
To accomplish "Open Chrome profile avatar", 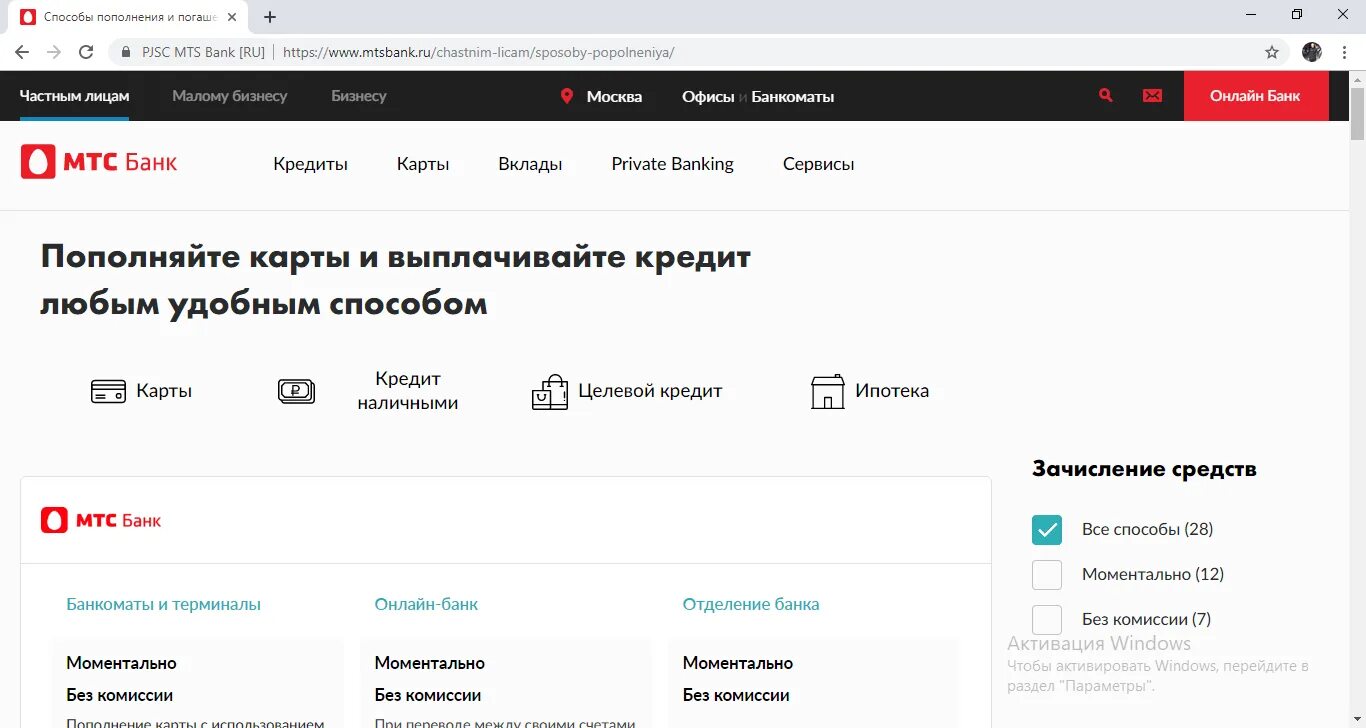I will coord(1312,52).
